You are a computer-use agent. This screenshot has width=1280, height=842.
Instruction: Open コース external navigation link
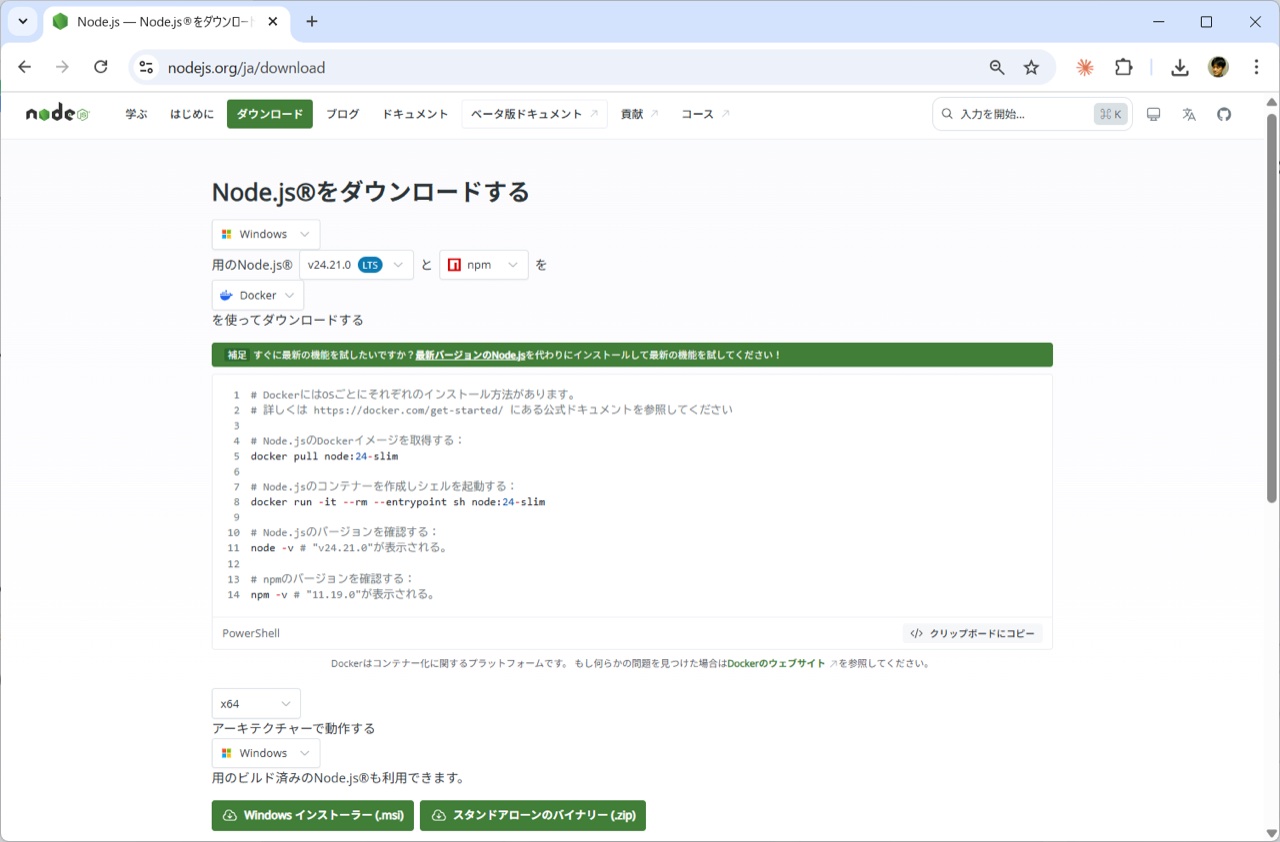click(705, 114)
